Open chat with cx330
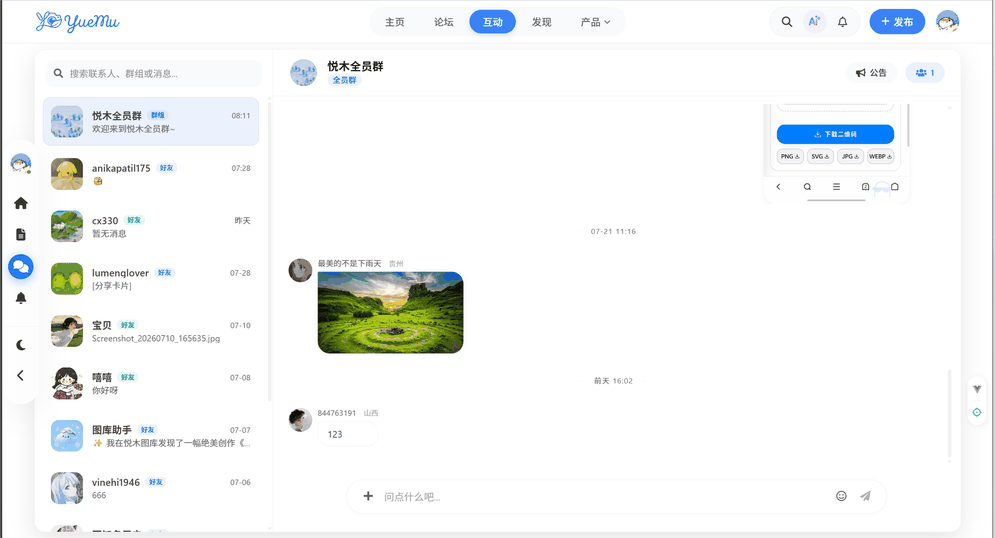Viewport: 995px width, 538px height. click(x=151, y=226)
